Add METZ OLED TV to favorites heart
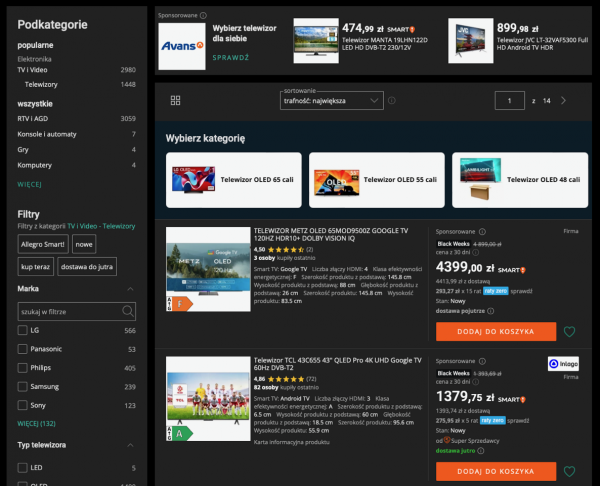Viewport: 600px width, 486px height. click(x=569, y=332)
